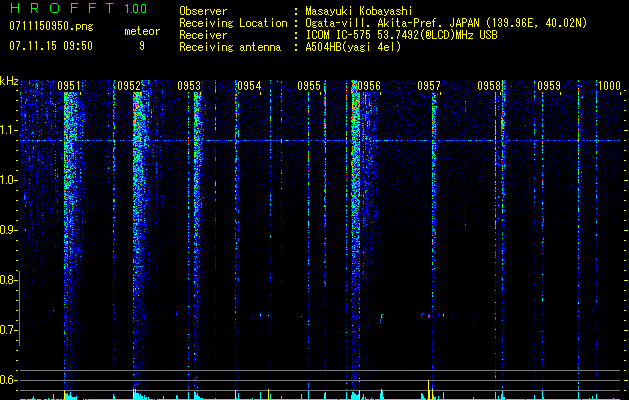Click the 0954 time marker
629x400 pixels.
(249, 86)
